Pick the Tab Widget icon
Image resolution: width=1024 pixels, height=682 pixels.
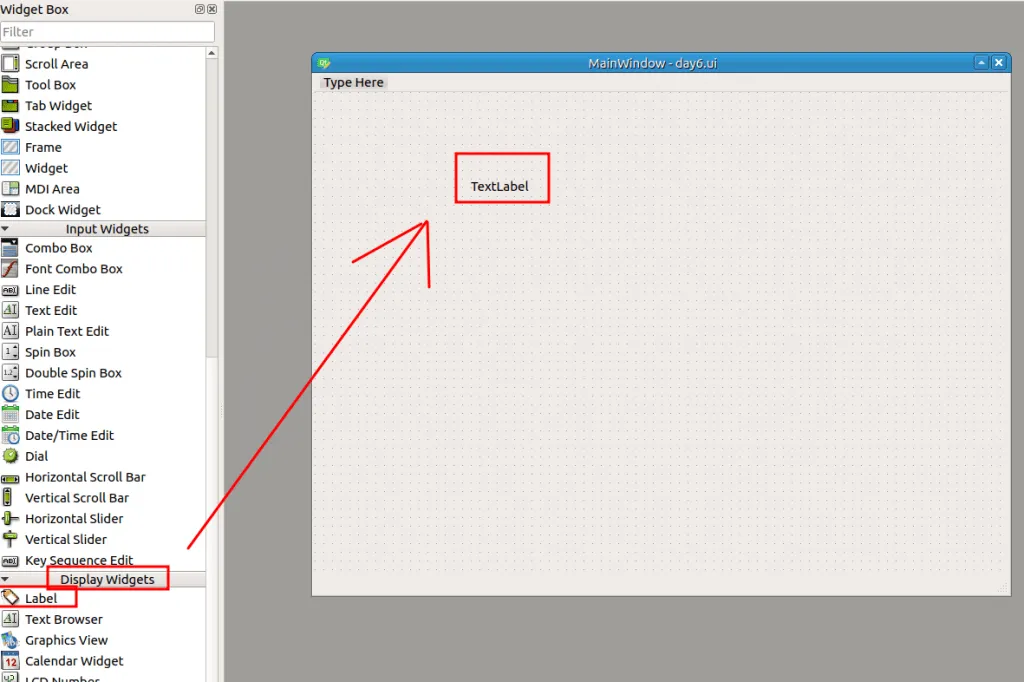click(10, 106)
